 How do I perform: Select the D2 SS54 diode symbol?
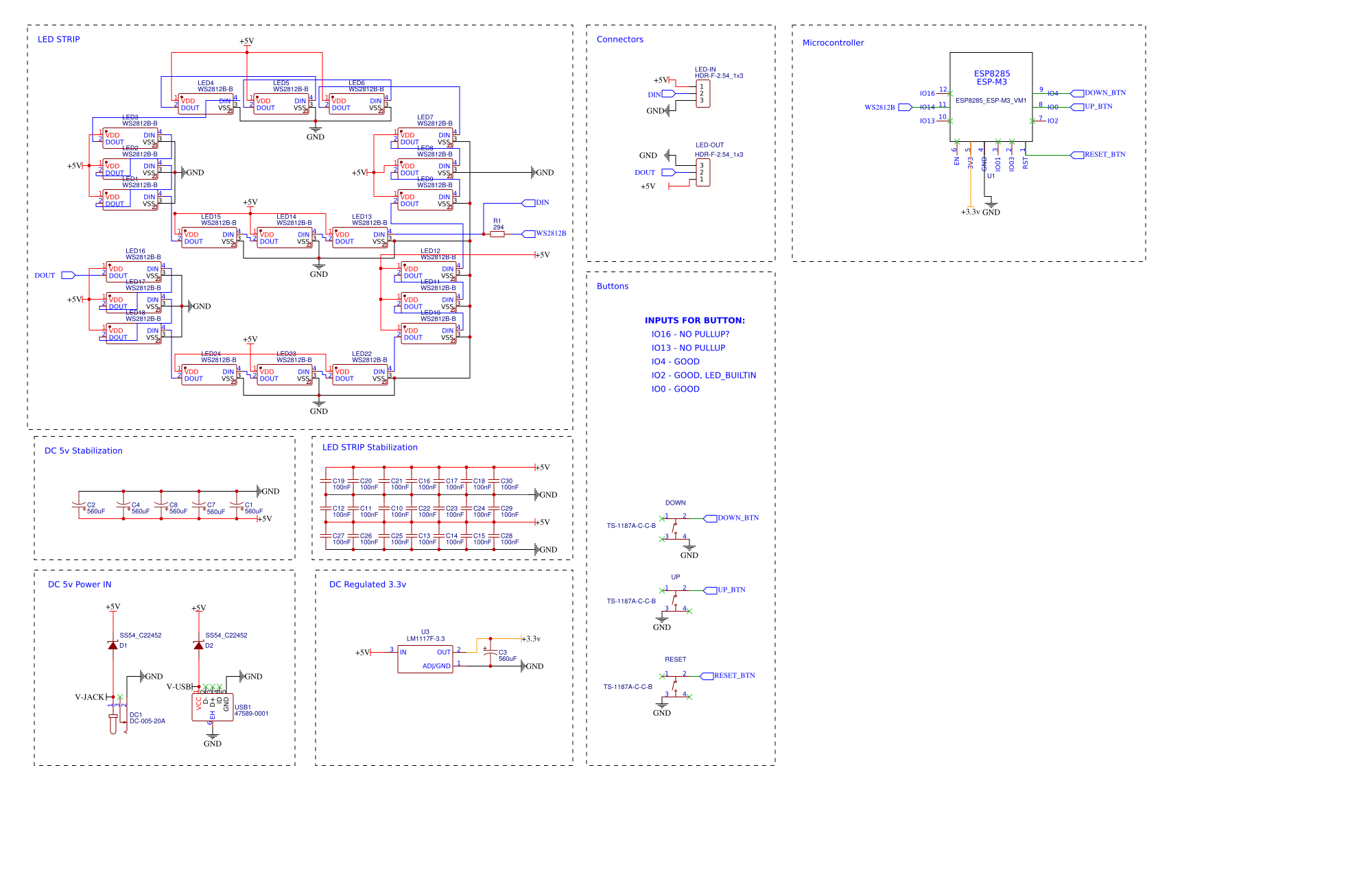coord(199,645)
